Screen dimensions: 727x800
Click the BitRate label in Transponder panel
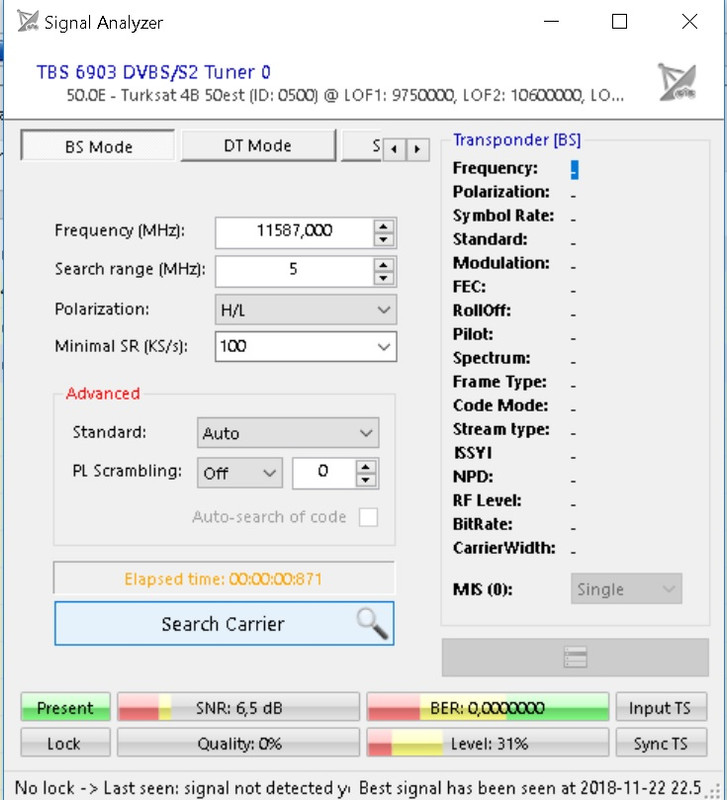pyautogui.click(x=483, y=524)
